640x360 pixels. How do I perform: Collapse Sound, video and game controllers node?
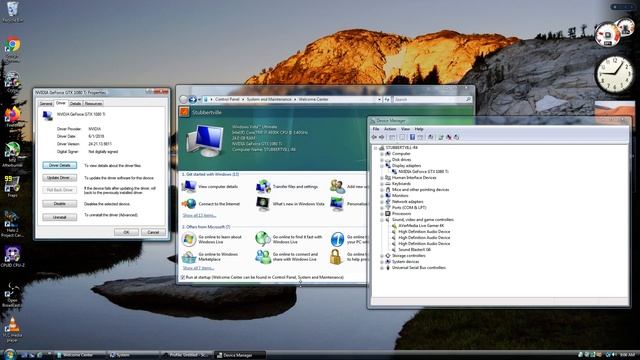point(382,220)
